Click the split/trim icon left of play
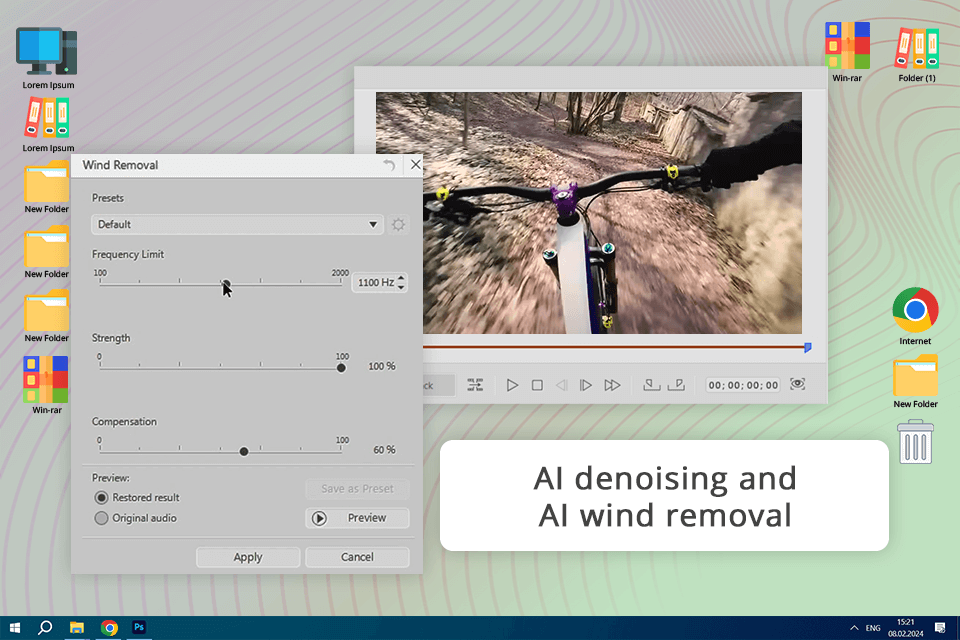Screen dimensions: 960x640 475,385
